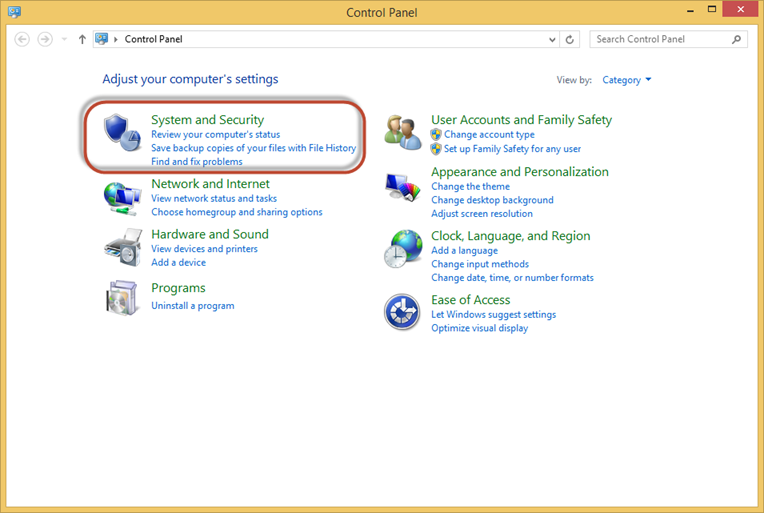Open Clock, Language, and Region heading
Viewport: 764px width, 513px height.
tap(511, 236)
